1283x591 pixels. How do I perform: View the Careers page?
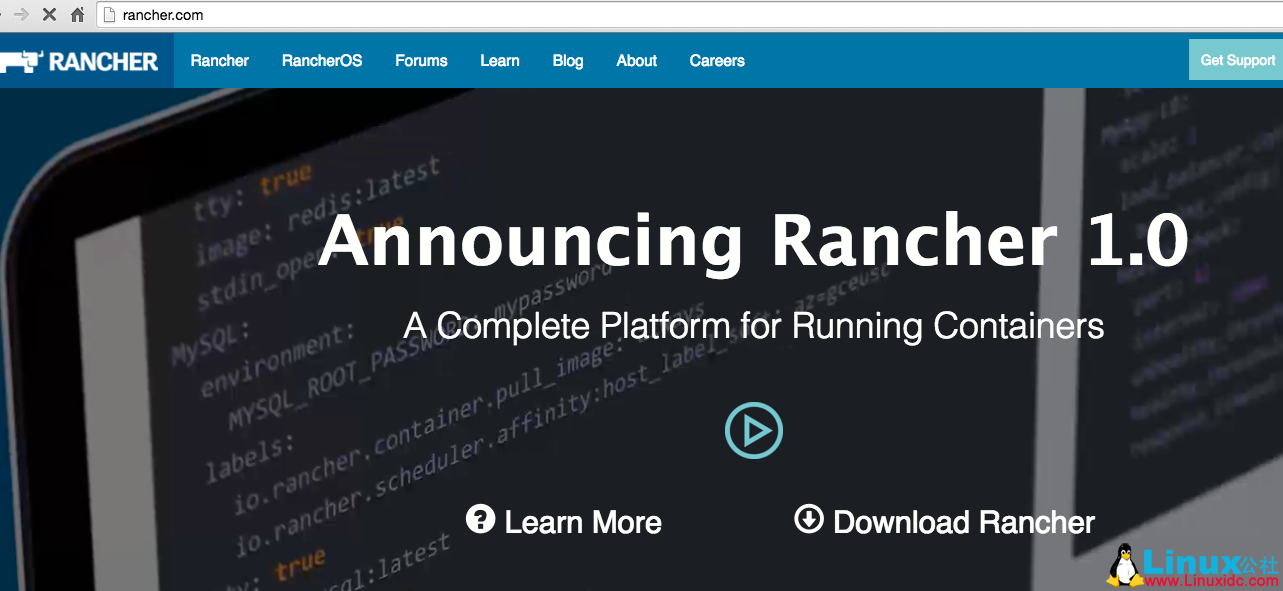pos(716,60)
